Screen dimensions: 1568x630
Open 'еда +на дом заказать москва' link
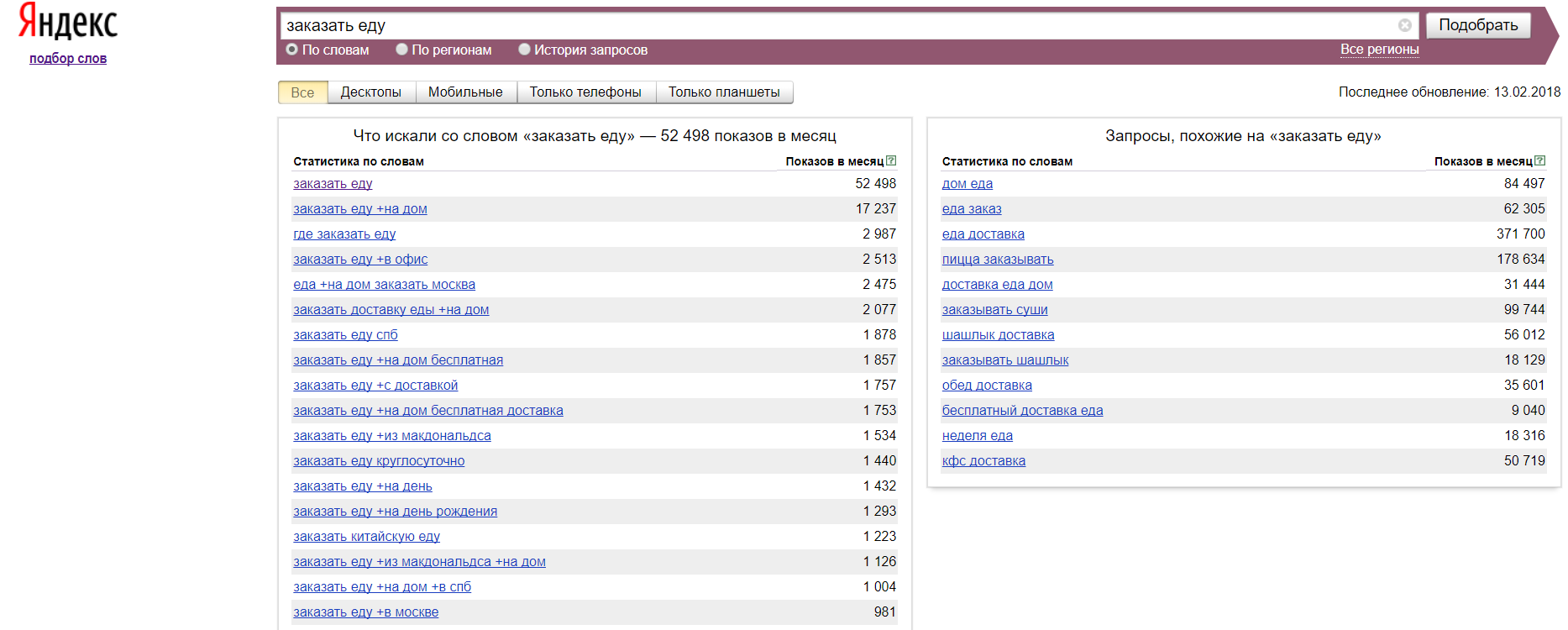tap(384, 285)
